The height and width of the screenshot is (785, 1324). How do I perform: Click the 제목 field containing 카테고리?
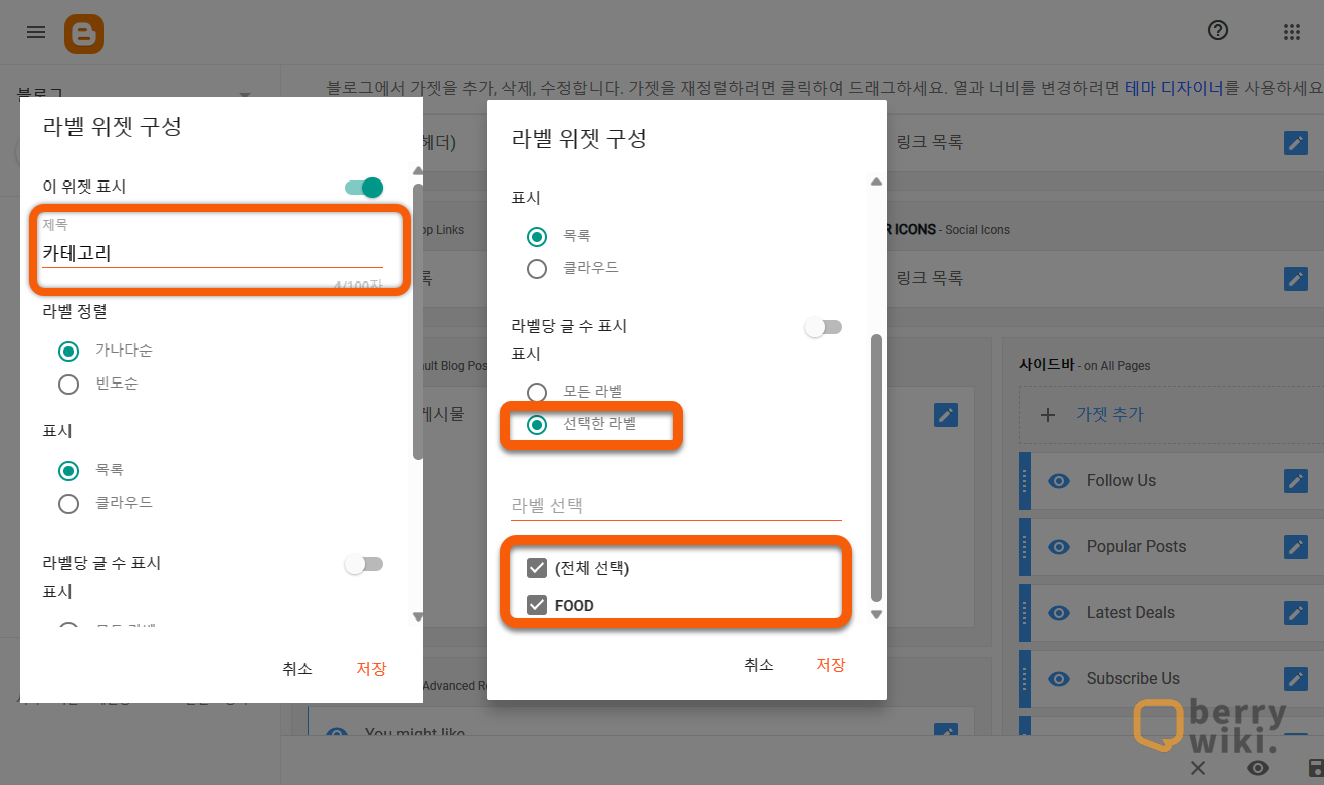tap(212, 254)
